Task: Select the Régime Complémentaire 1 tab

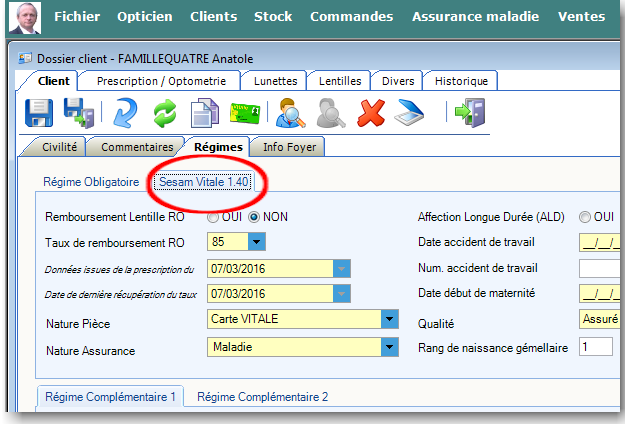Action: tap(110, 397)
